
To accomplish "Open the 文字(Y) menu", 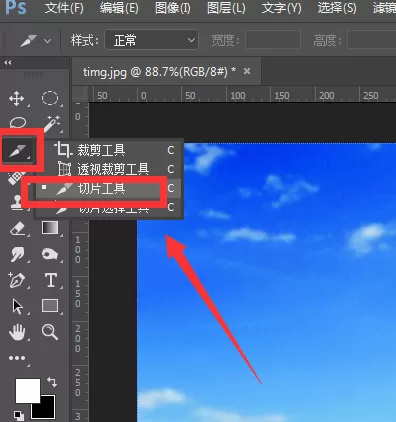I will click(x=281, y=8).
